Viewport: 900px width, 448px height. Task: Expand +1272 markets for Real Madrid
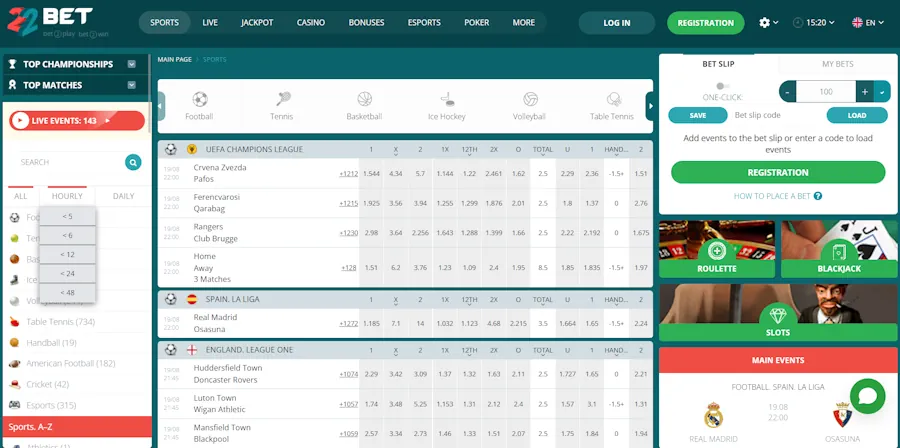pyautogui.click(x=348, y=324)
